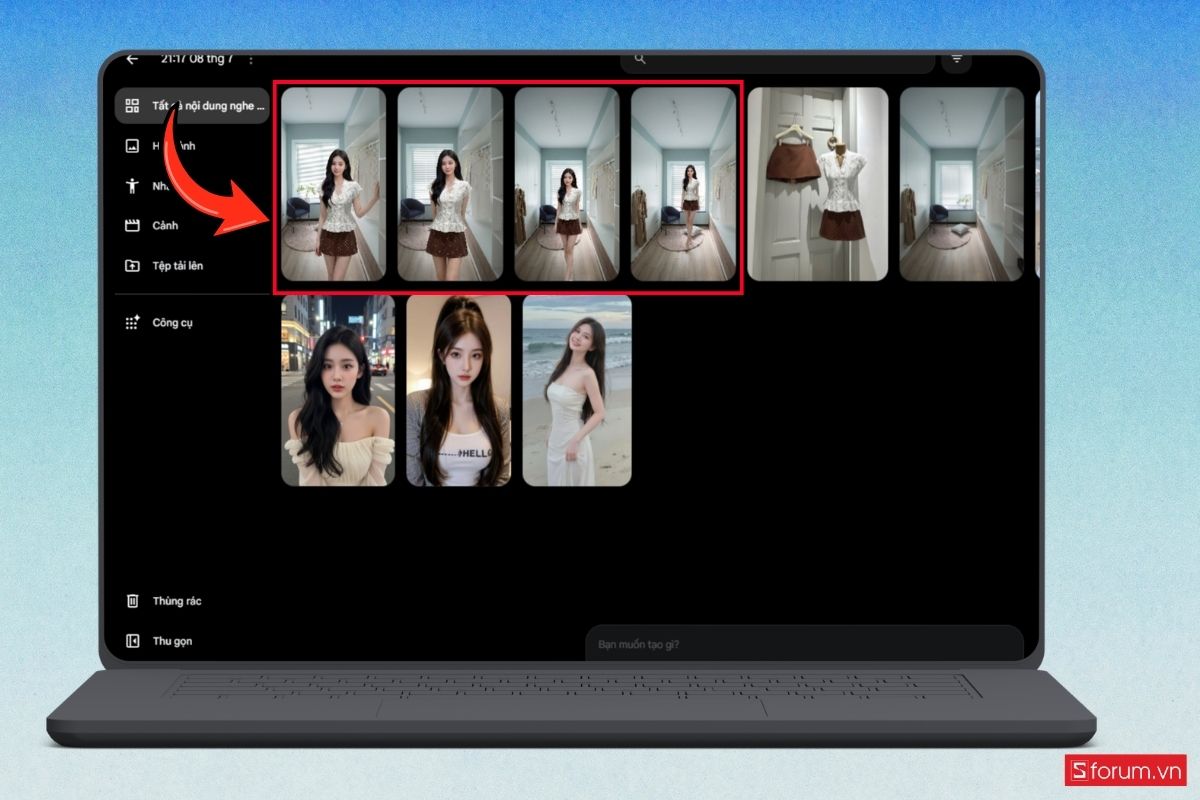
Task: Open first thumbnail of girl touching wall
Action: [x=333, y=184]
